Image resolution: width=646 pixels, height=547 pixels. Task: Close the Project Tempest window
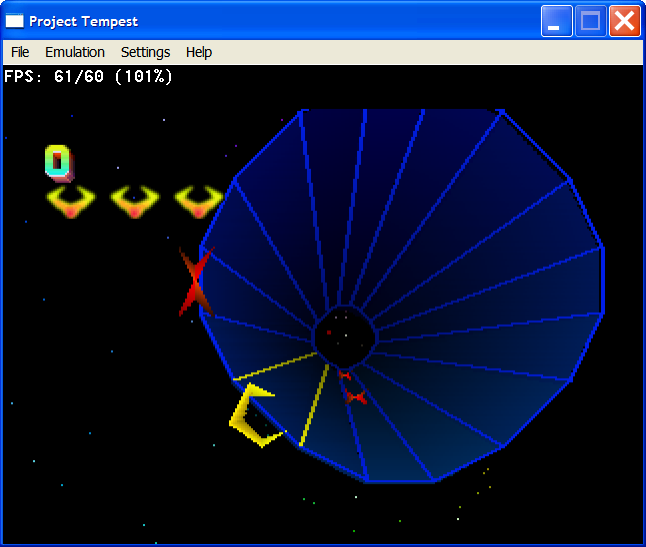625,21
